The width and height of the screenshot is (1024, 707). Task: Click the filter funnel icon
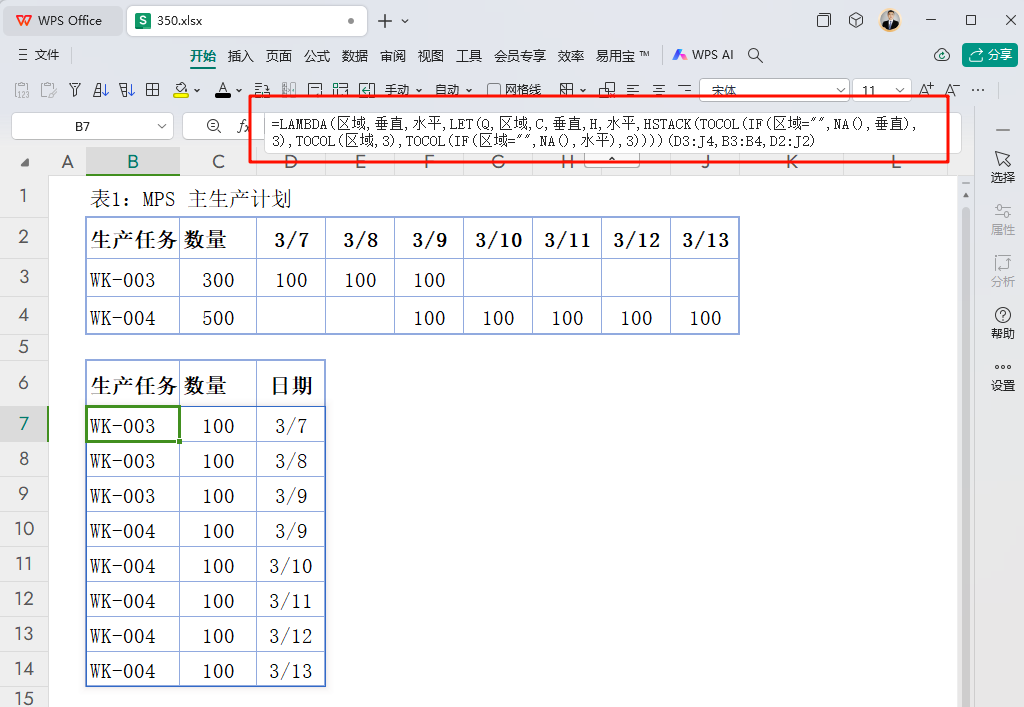click(x=75, y=90)
